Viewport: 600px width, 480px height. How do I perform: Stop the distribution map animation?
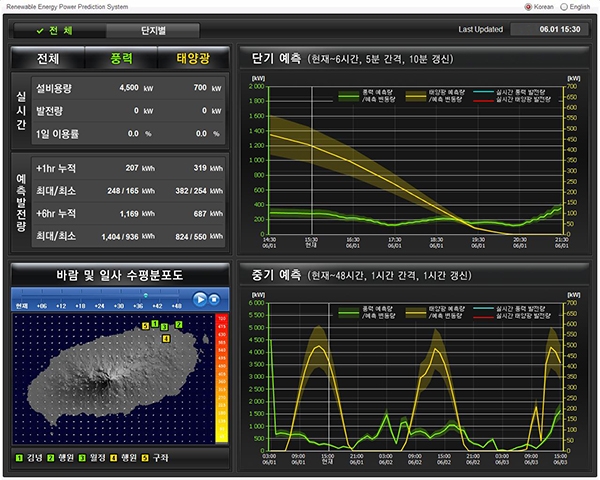click(x=215, y=299)
